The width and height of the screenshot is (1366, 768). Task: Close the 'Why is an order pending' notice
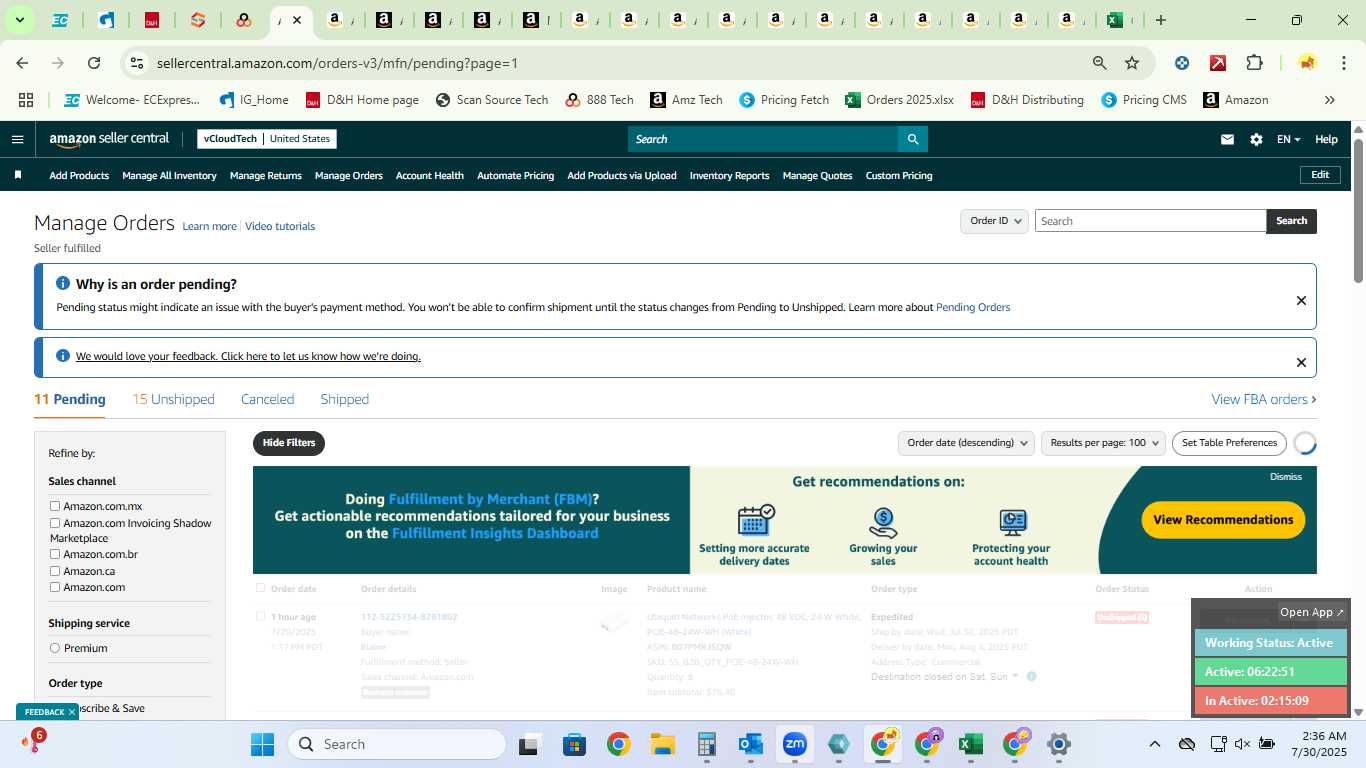pos(1301,300)
